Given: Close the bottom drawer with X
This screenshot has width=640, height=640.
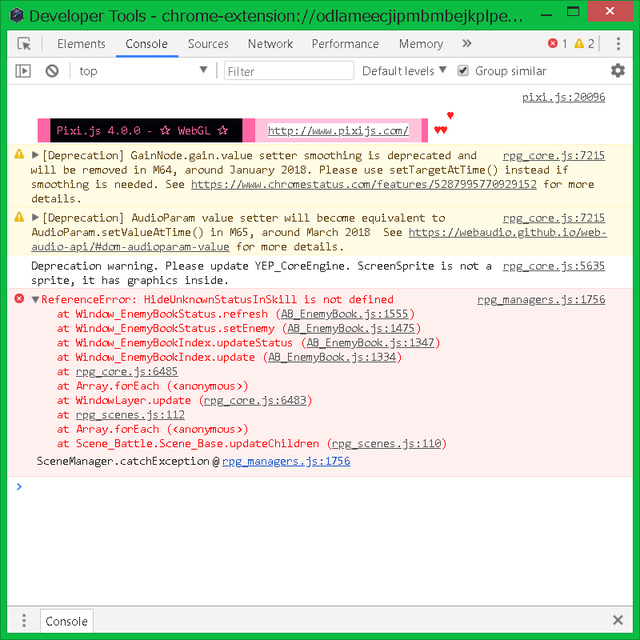Looking at the screenshot, I should (x=618, y=620).
